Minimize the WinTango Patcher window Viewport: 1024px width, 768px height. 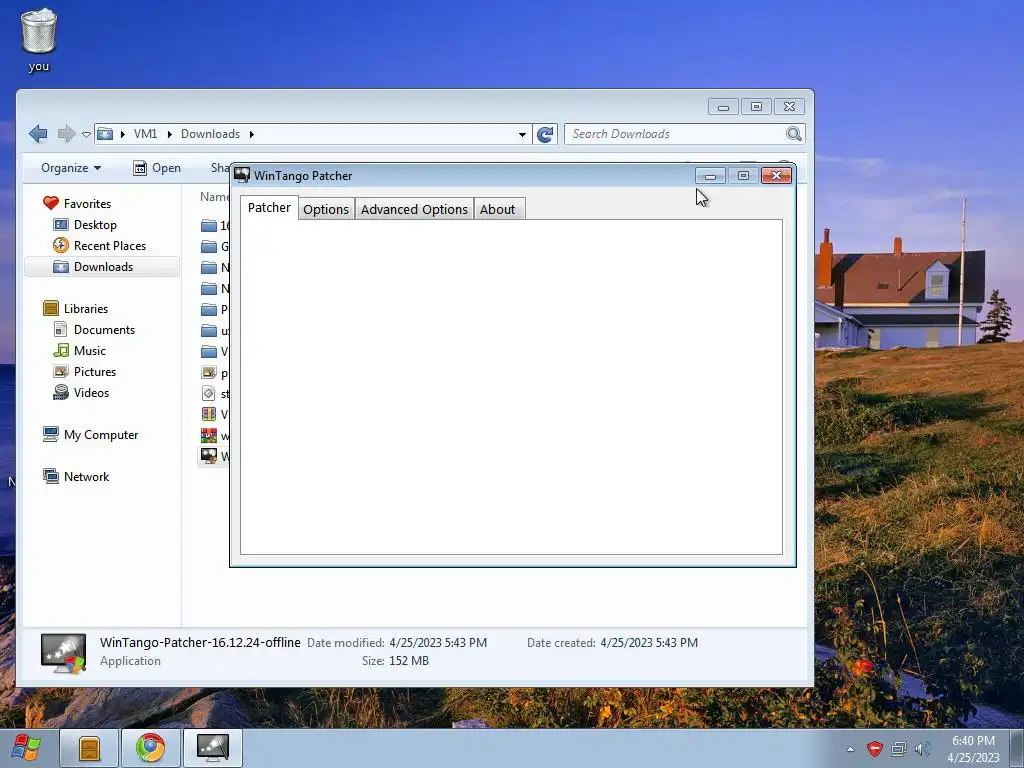coord(710,175)
